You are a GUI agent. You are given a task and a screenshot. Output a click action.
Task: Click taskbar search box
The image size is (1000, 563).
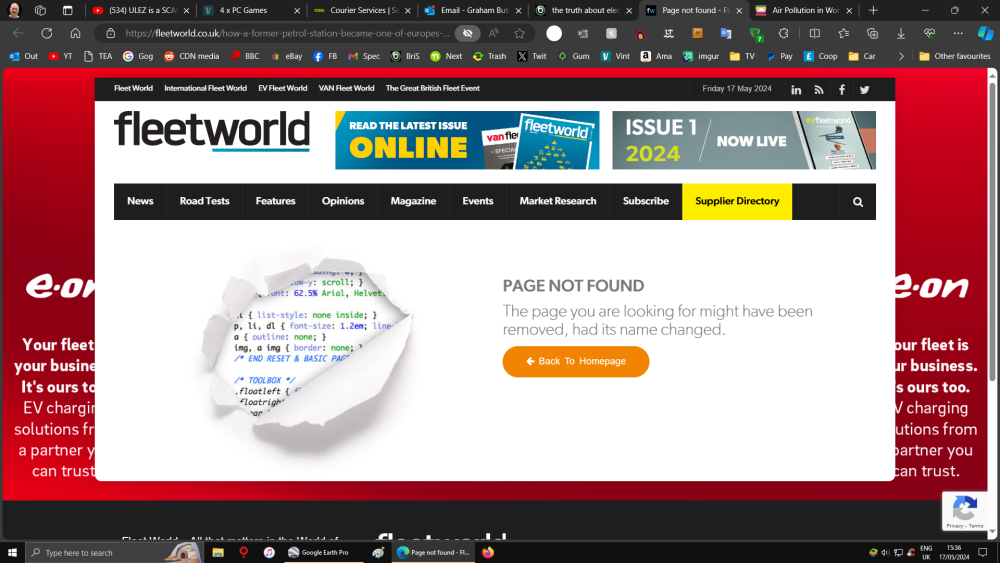pos(115,552)
